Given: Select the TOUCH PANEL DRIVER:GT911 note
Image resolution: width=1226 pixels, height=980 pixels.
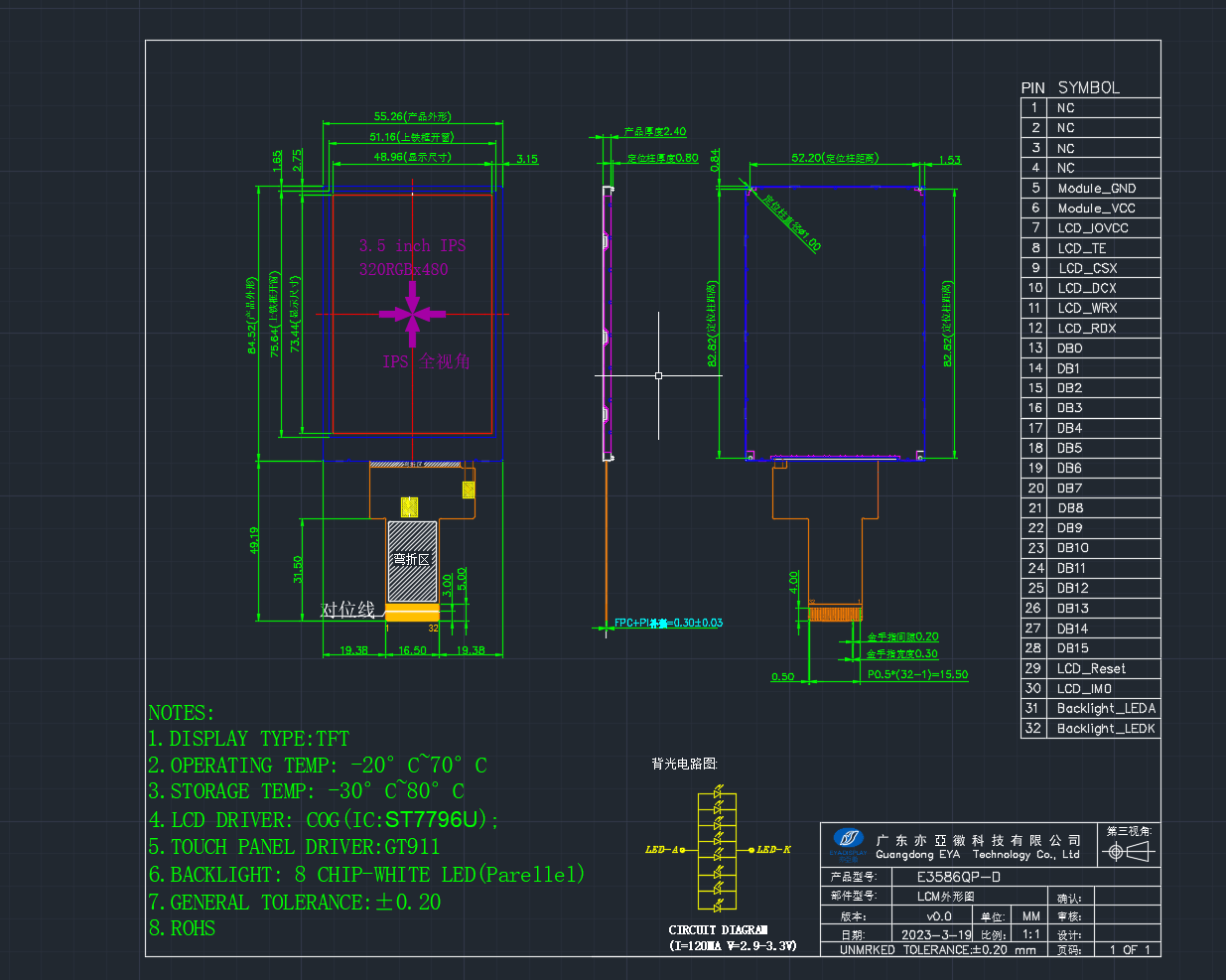Looking at the screenshot, I should click(x=294, y=847).
